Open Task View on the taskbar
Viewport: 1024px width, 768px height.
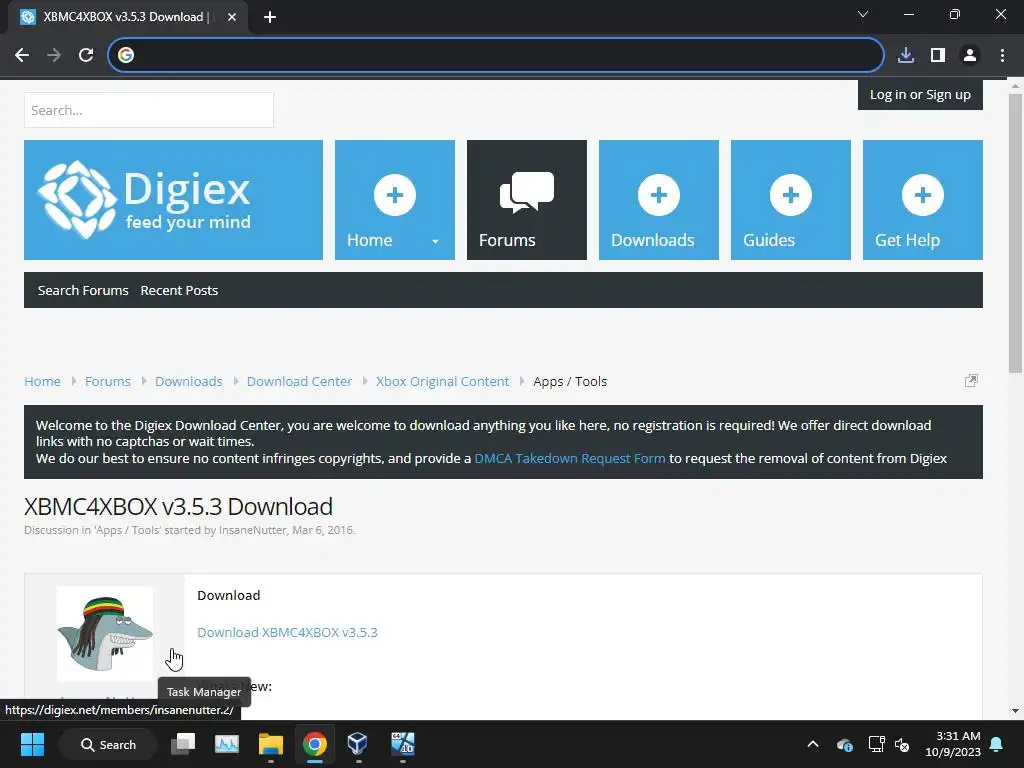coord(183,744)
